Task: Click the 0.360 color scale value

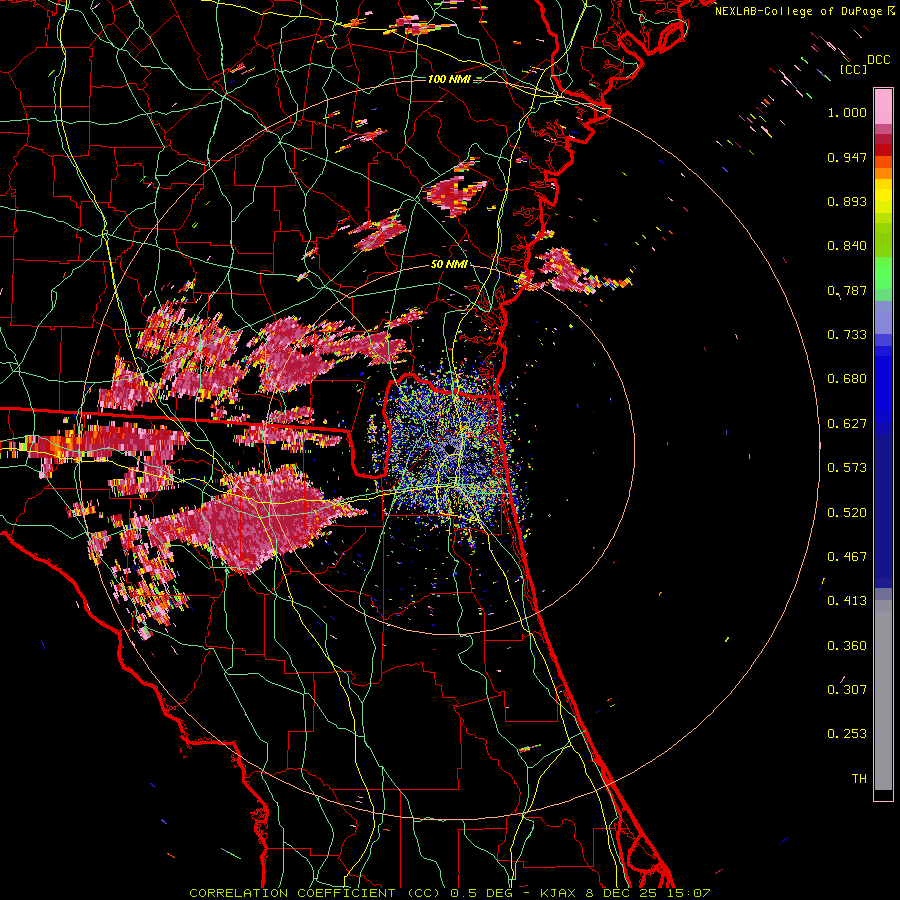Action: (847, 646)
